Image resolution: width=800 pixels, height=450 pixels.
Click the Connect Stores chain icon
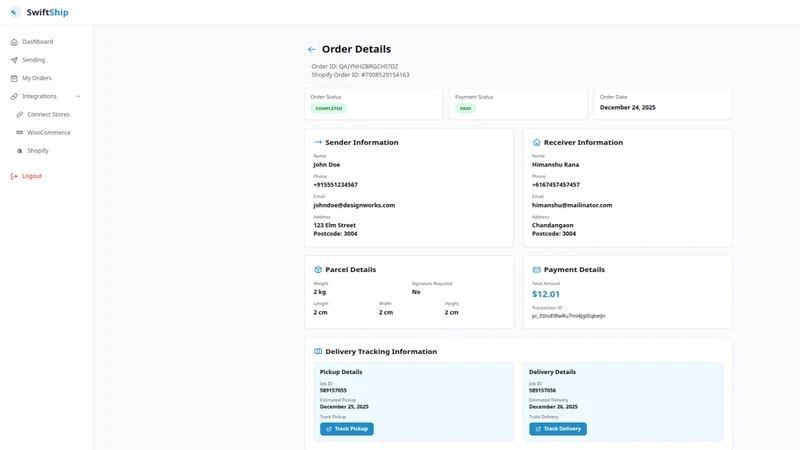[x=19, y=114]
